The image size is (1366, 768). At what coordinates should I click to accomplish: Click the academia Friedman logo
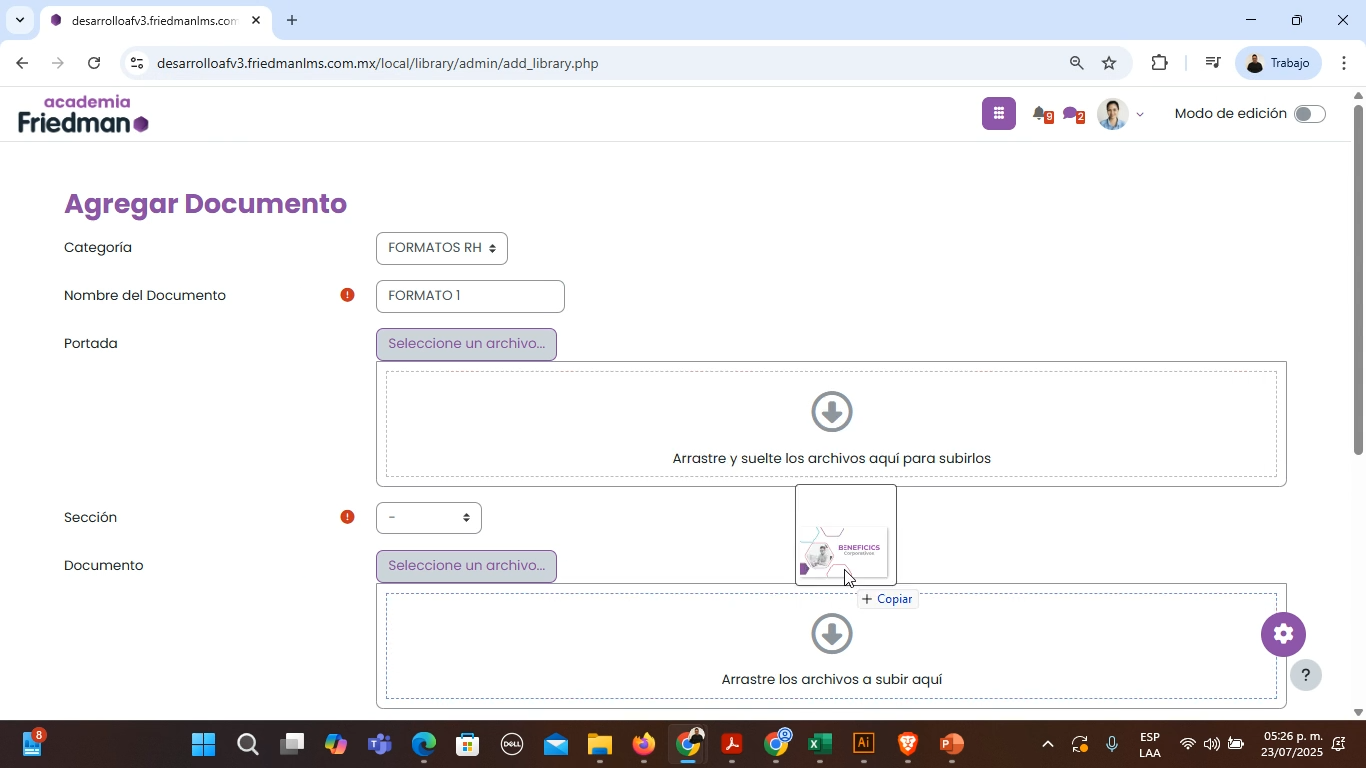pos(84,114)
